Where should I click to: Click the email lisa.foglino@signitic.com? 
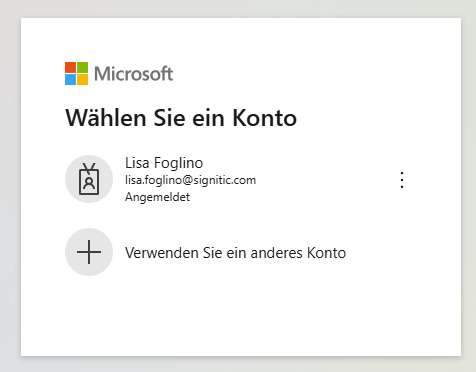(190, 180)
